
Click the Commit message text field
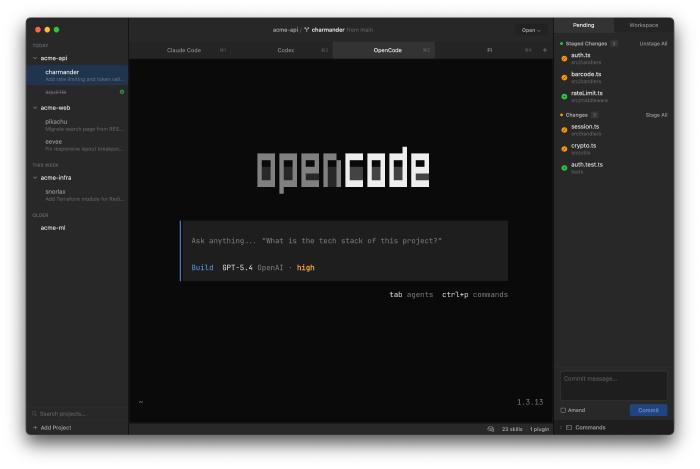tap(614, 385)
